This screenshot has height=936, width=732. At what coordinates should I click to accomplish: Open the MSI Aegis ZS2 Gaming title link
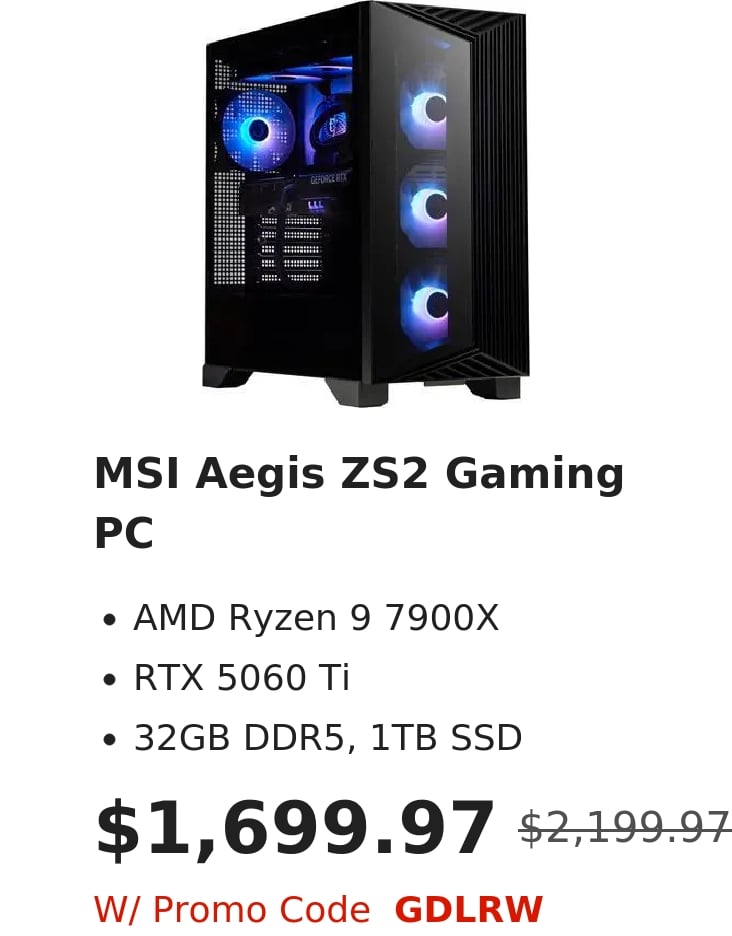pos(359,473)
